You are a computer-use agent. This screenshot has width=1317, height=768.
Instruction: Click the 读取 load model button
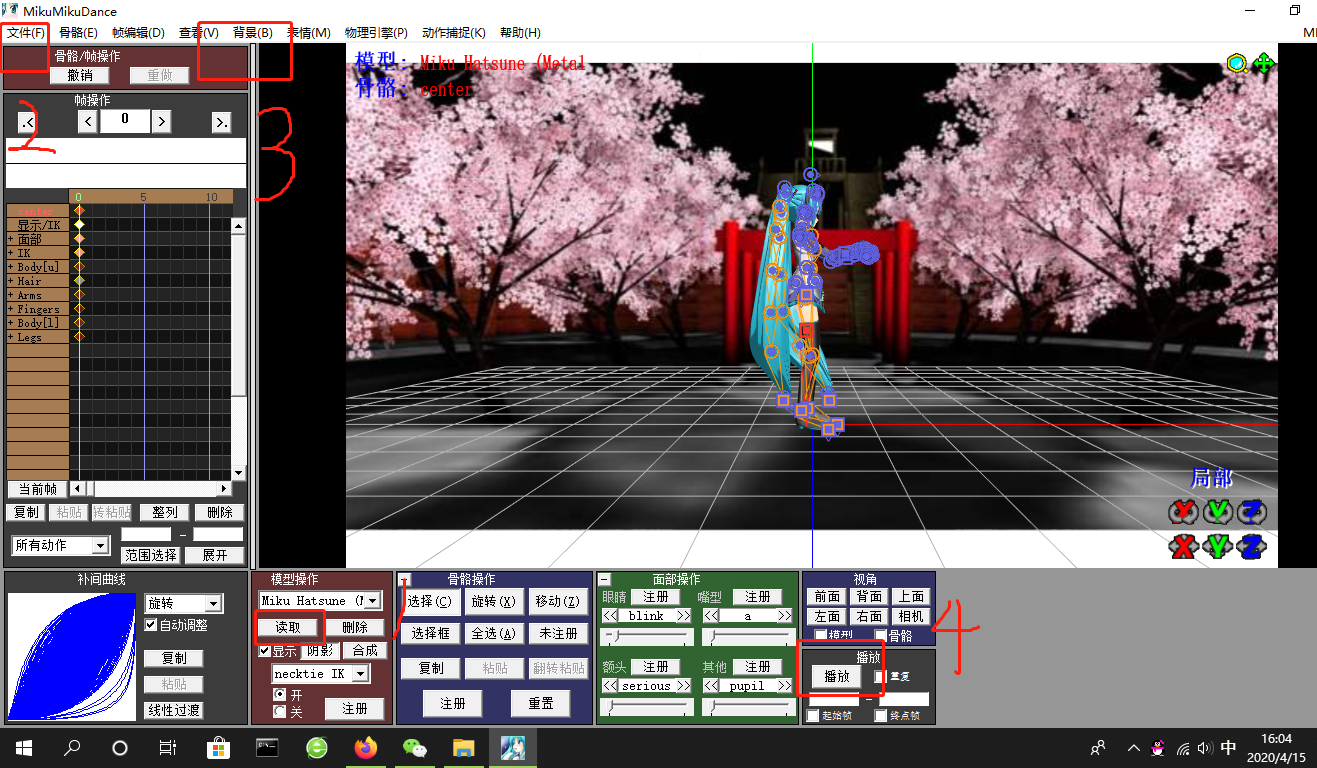287,627
